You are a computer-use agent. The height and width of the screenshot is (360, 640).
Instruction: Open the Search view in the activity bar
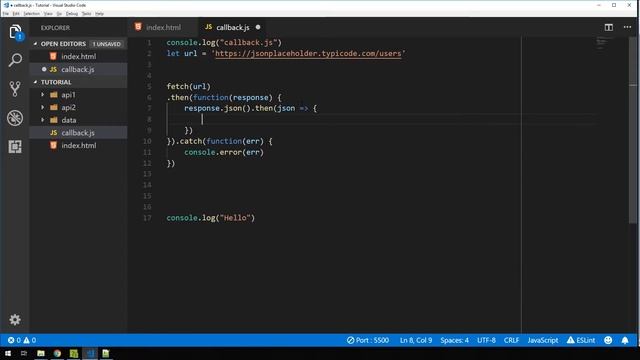[x=15, y=60]
